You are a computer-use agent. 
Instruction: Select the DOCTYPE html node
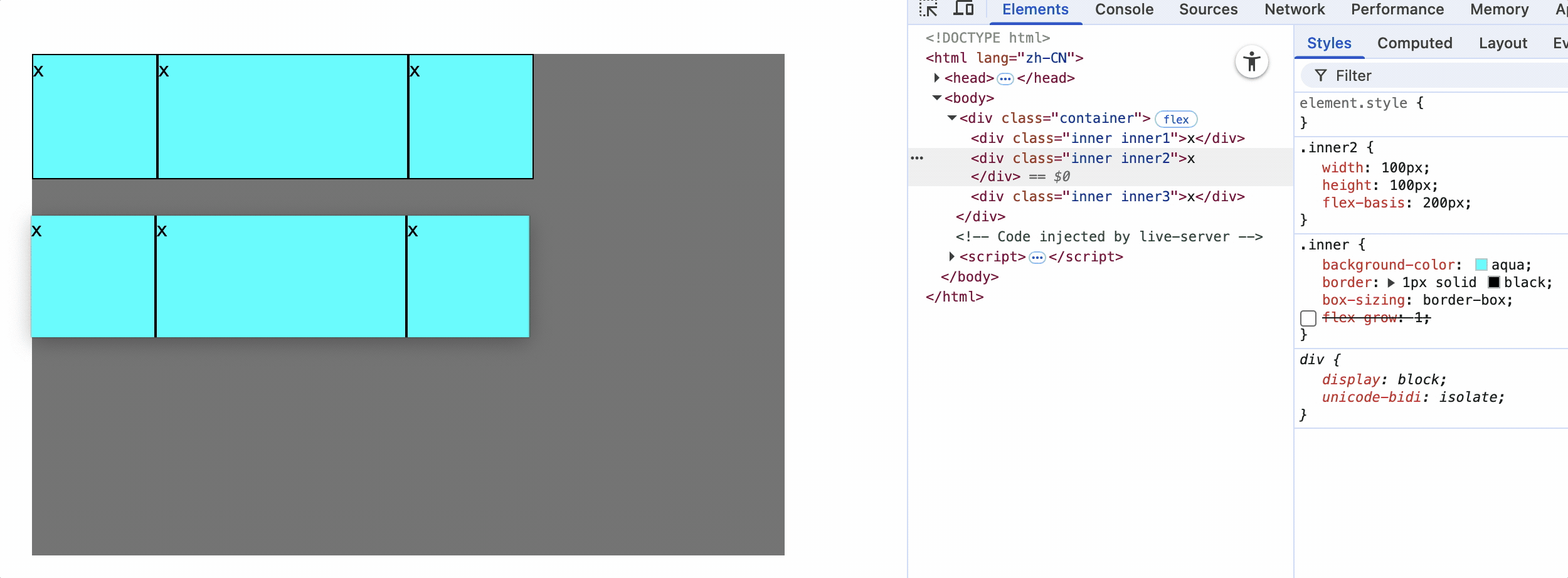click(x=988, y=38)
